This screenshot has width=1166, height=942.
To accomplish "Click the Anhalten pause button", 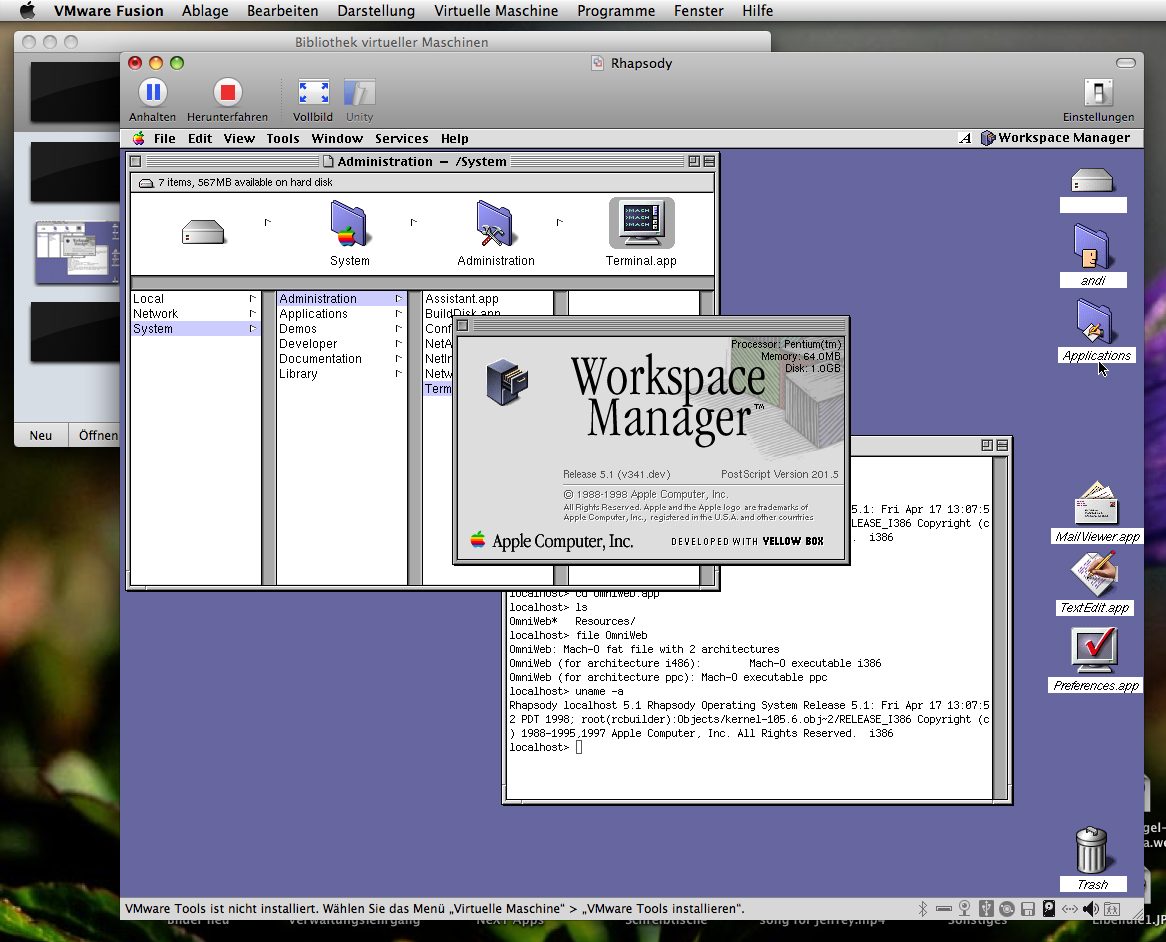I will [152, 94].
